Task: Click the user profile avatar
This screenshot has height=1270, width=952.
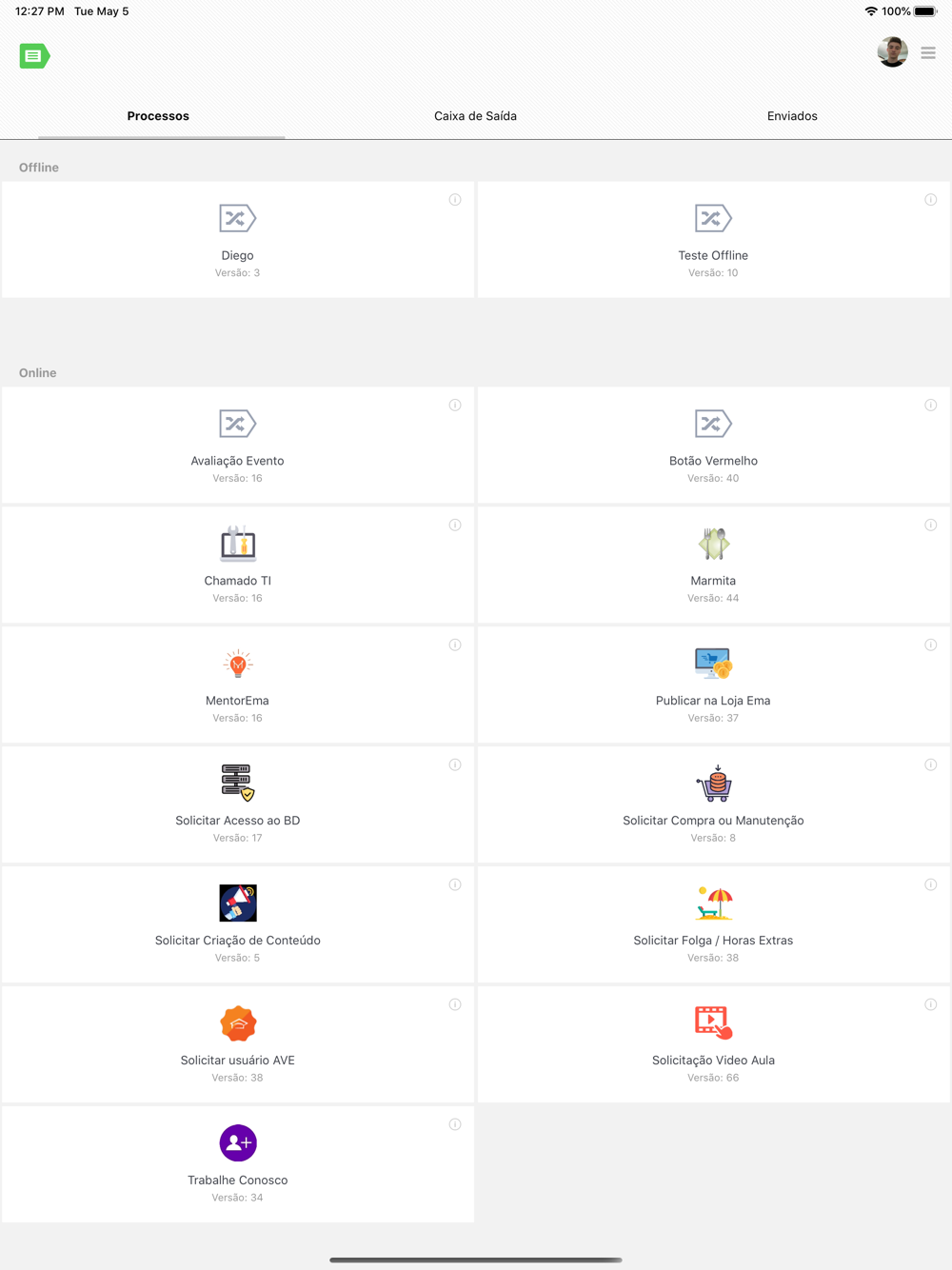Action: pyautogui.click(x=892, y=52)
